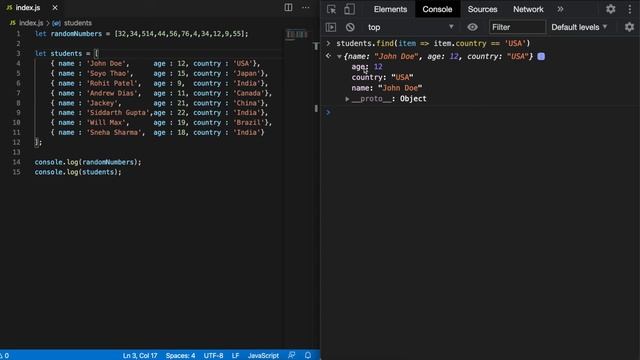Click the 'Sneha Sharma' student row
The image size is (640, 360).
coord(158,133)
